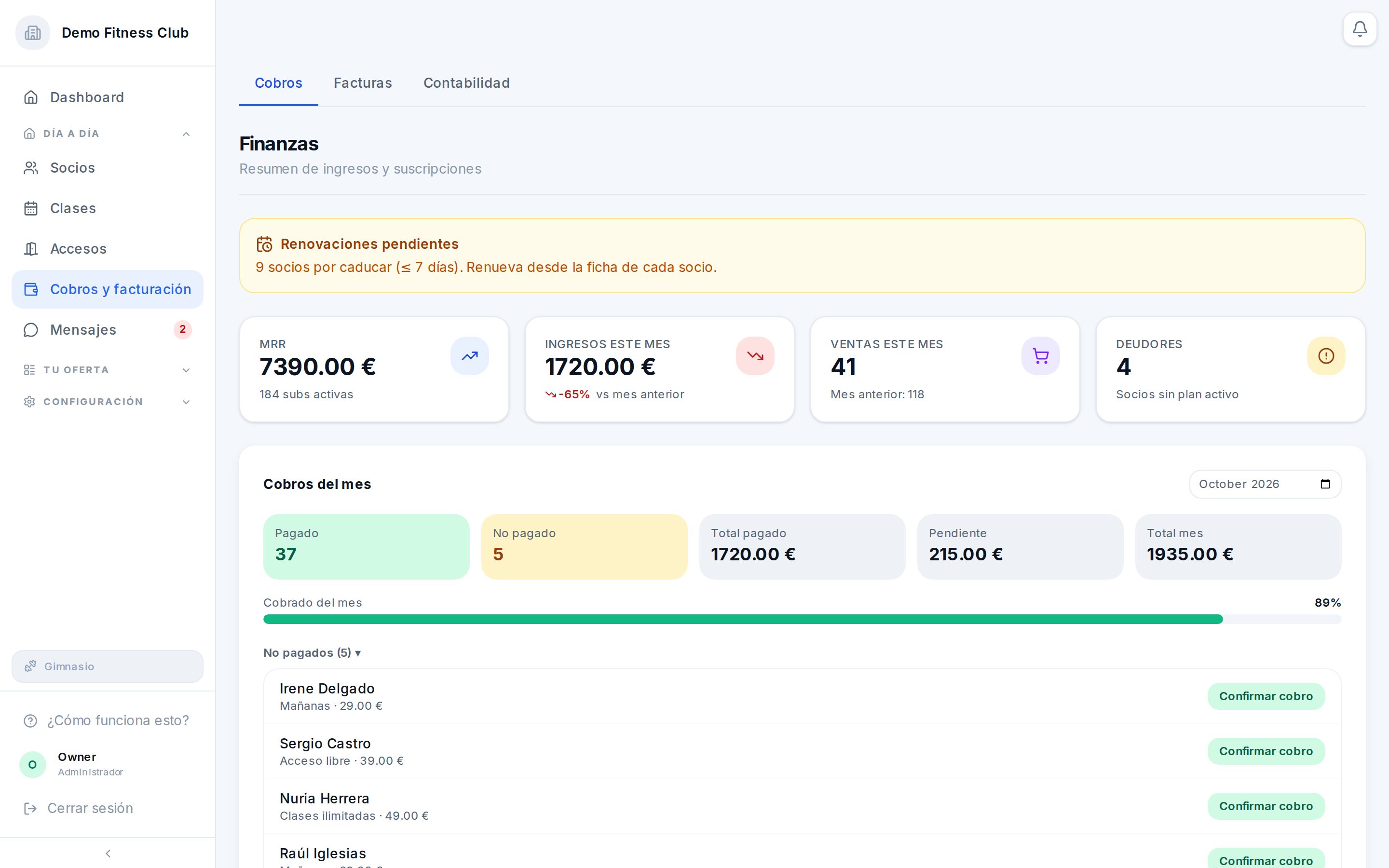Open Clases in the sidebar

click(108, 208)
